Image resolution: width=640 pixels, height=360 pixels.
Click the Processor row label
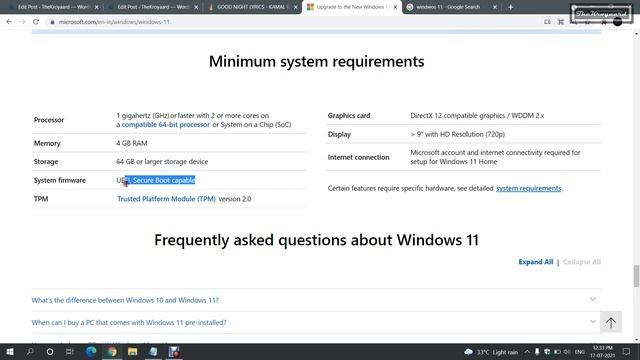pyautogui.click(x=49, y=120)
